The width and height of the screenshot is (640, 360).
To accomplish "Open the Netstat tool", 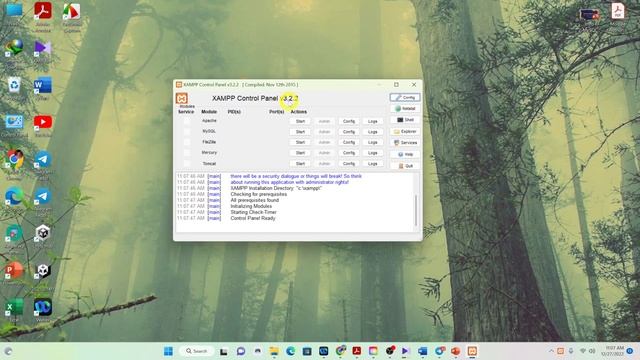I will [x=405, y=109].
